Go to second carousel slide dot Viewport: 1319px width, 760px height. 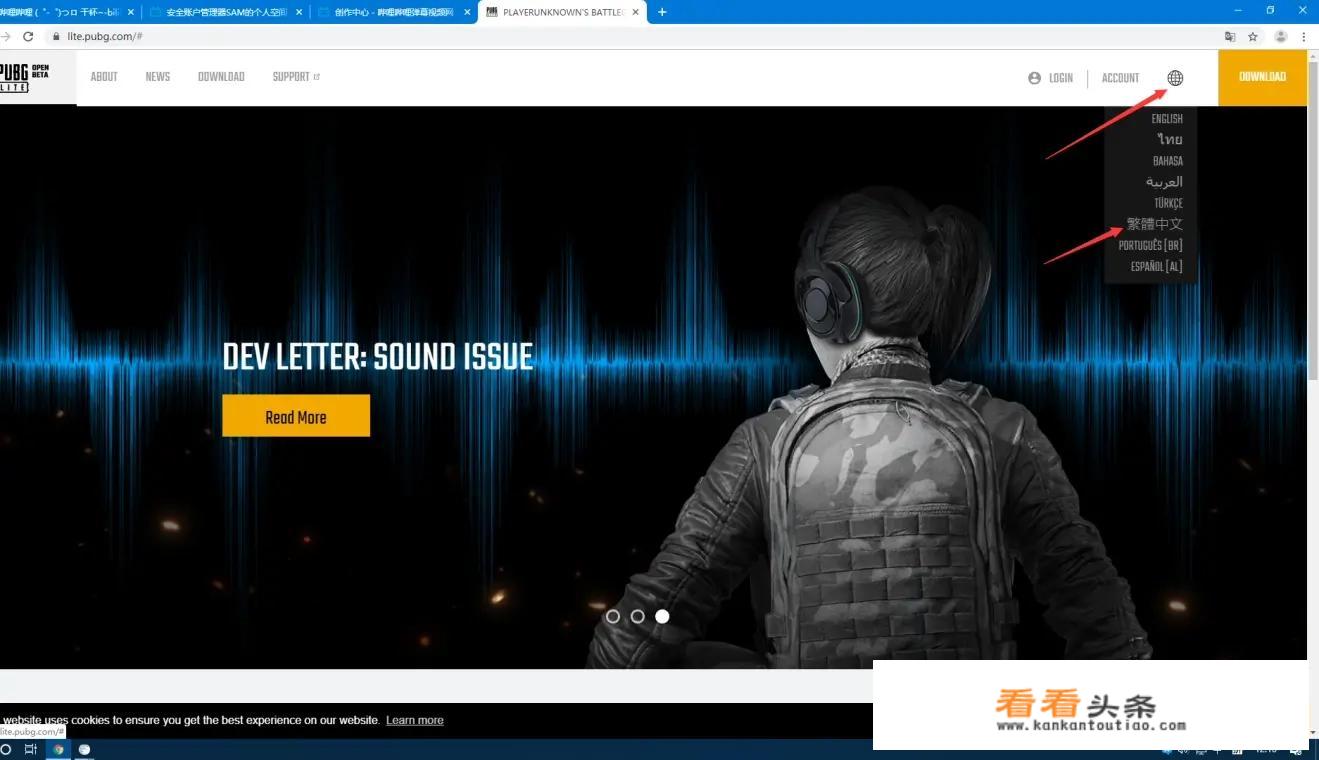[637, 616]
